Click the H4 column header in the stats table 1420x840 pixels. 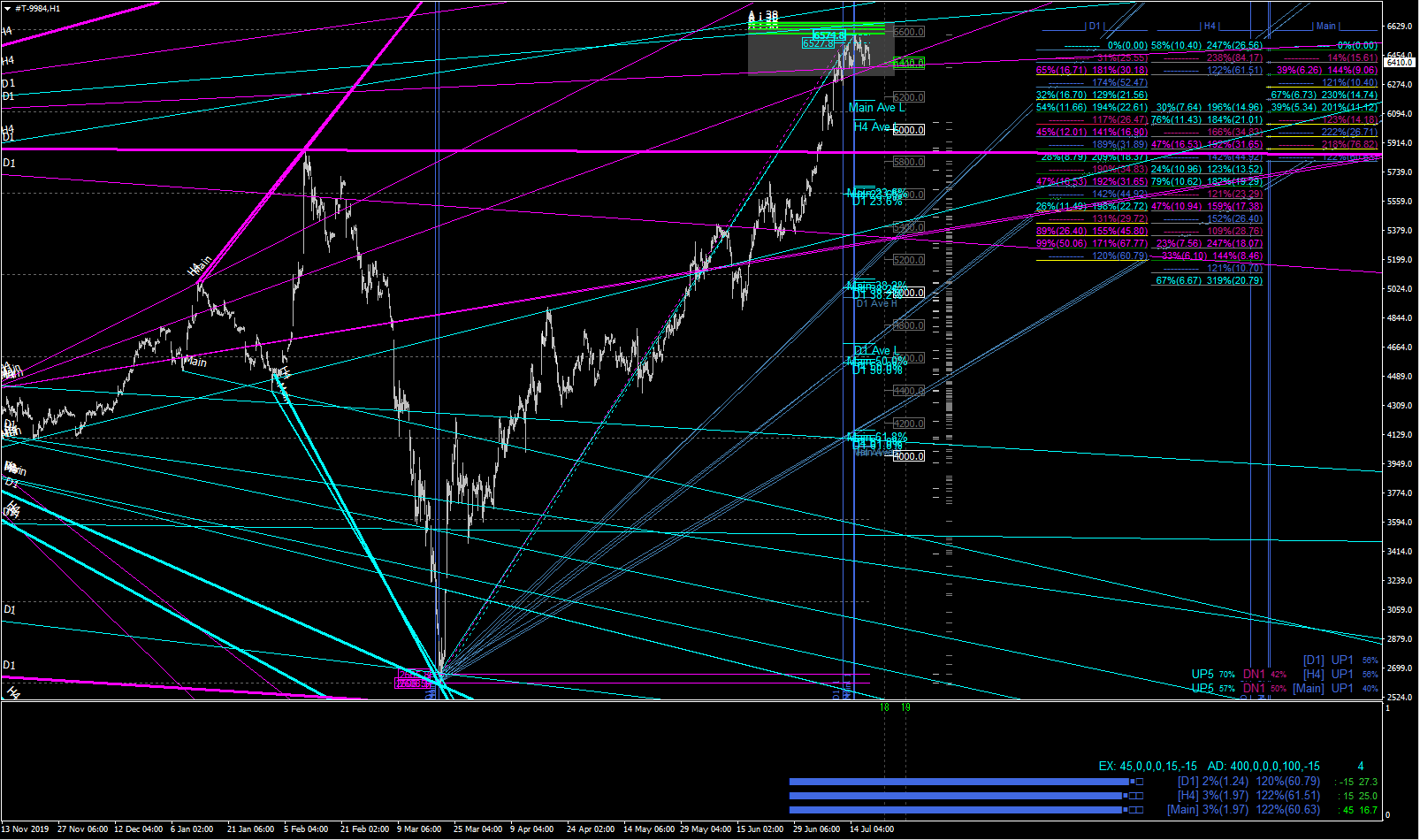[1210, 27]
